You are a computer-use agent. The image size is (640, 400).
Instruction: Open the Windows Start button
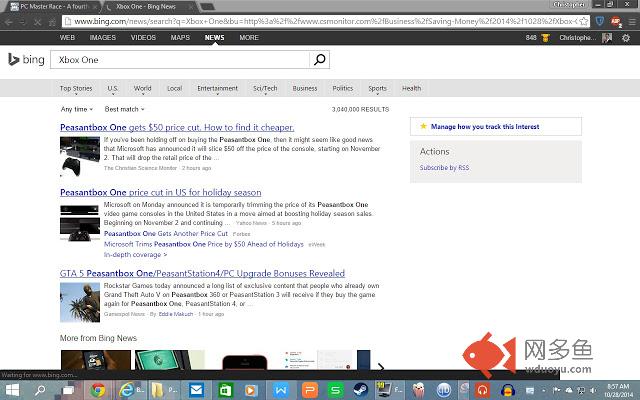pos(12,390)
